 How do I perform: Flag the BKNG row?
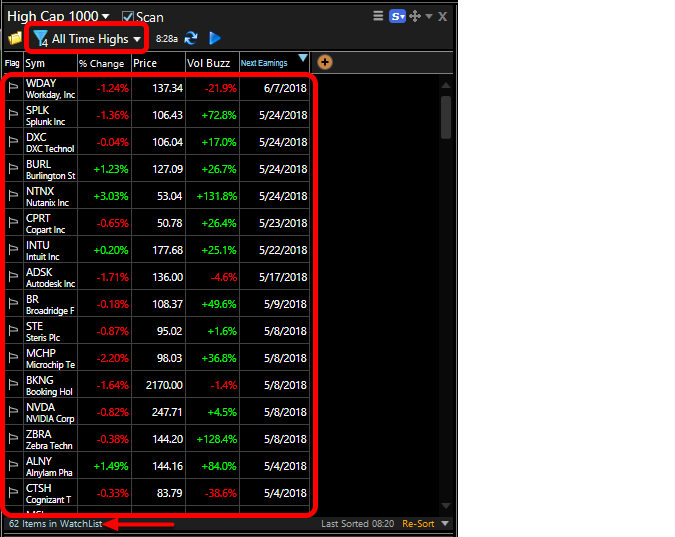pos(13,385)
